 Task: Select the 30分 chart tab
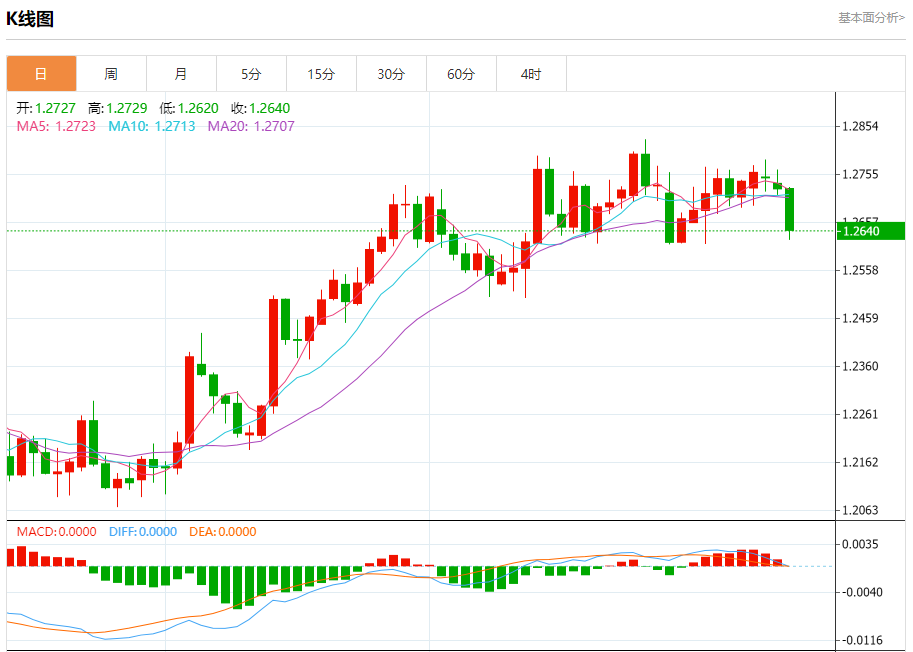click(x=391, y=74)
